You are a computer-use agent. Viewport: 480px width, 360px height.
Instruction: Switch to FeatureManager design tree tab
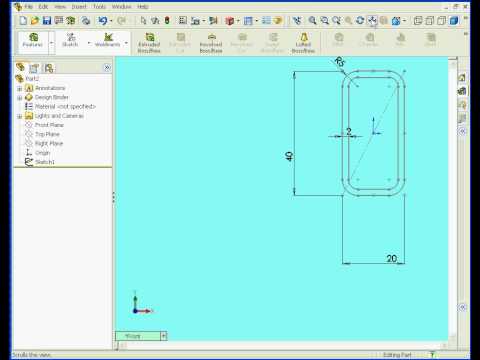(x=20, y=68)
